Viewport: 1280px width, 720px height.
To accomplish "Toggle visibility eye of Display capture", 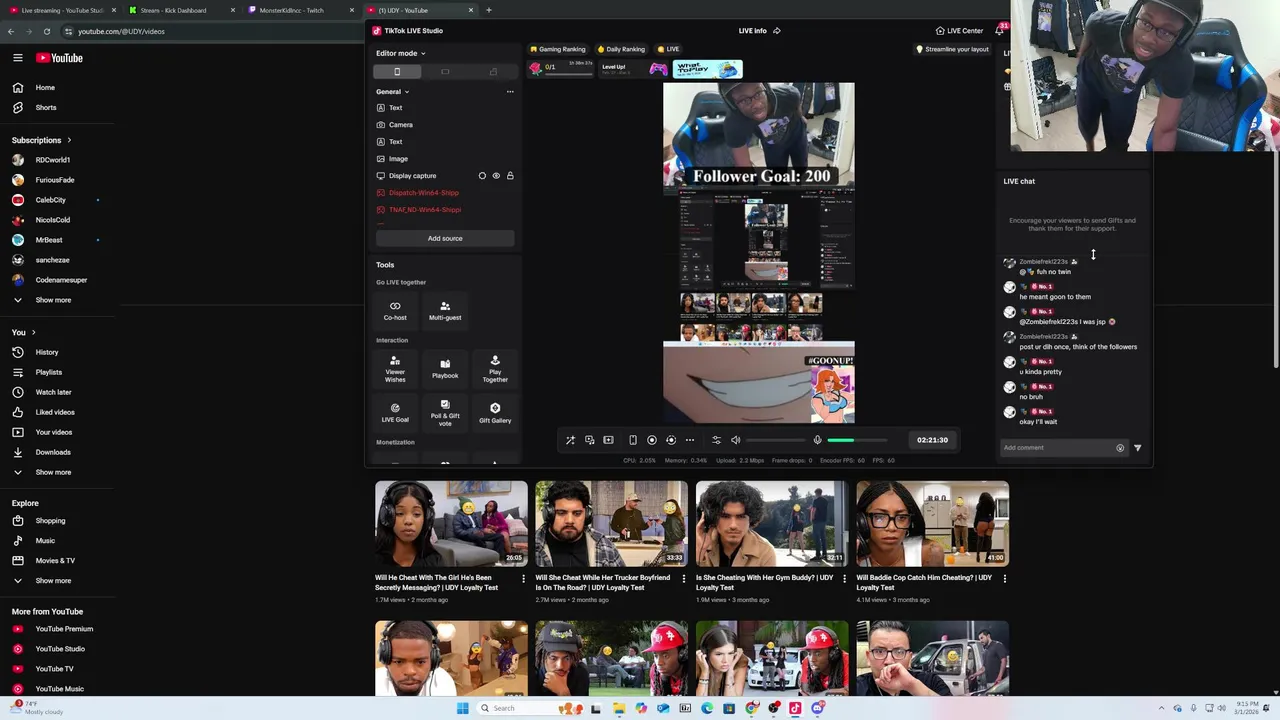I will [496, 176].
